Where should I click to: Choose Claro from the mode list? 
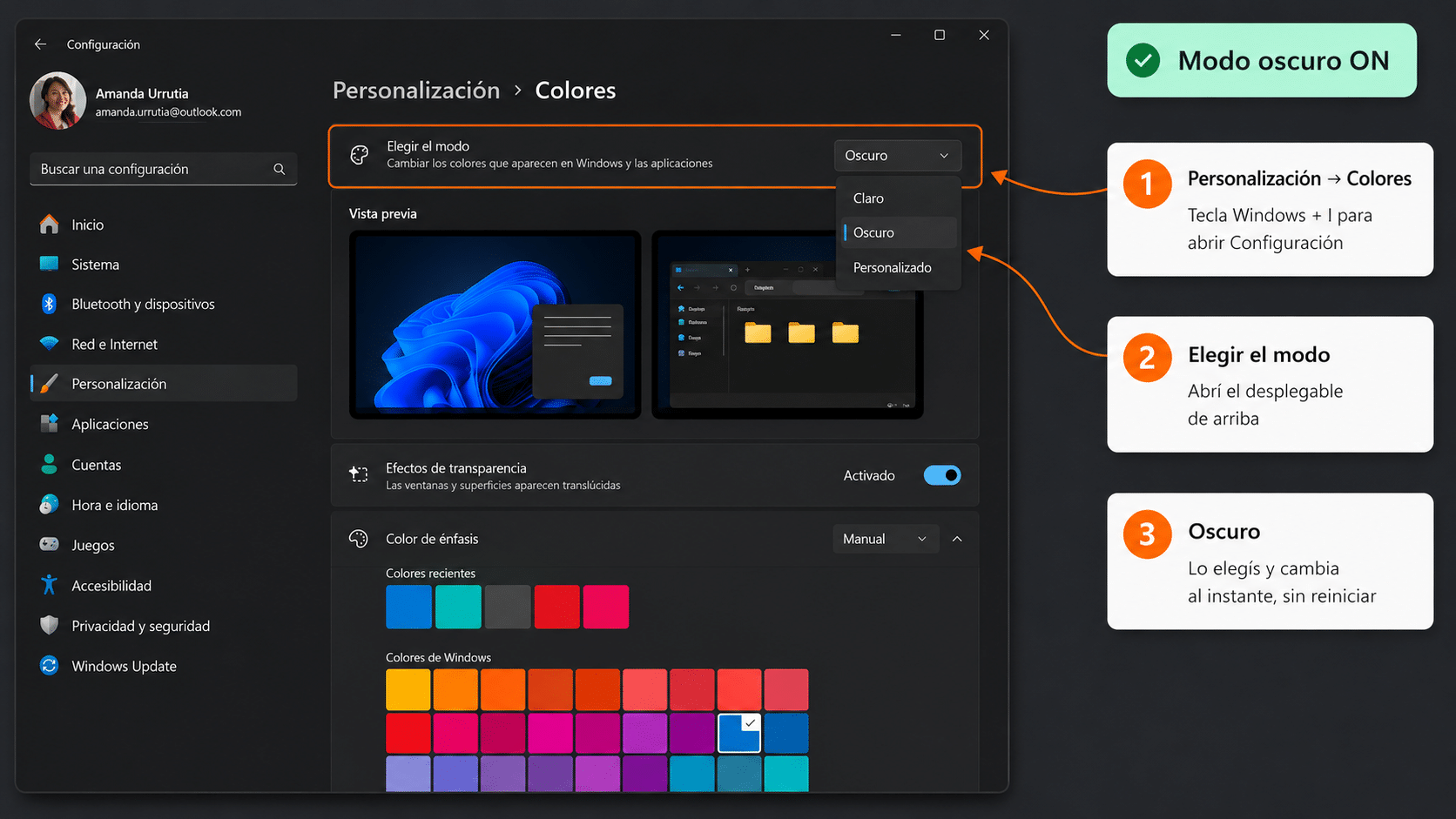[899, 198]
